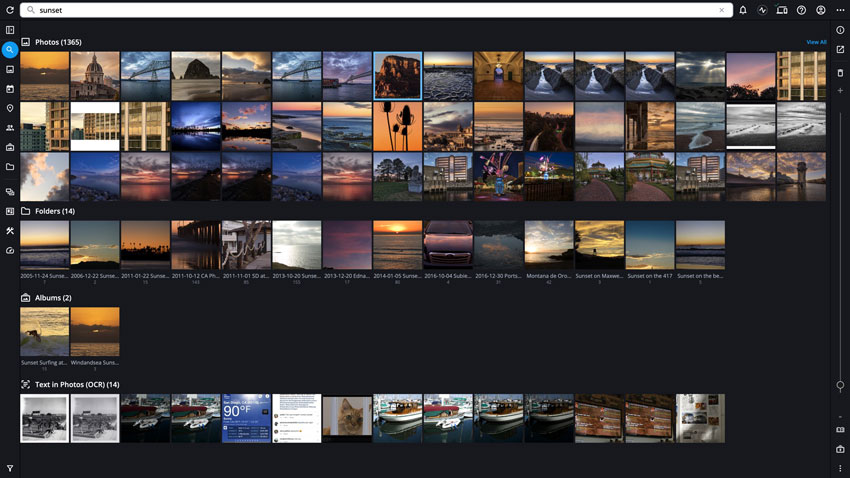Open the 2006-12-22 Sunse... folder
Screen dimensions: 850x478
(x=95, y=245)
